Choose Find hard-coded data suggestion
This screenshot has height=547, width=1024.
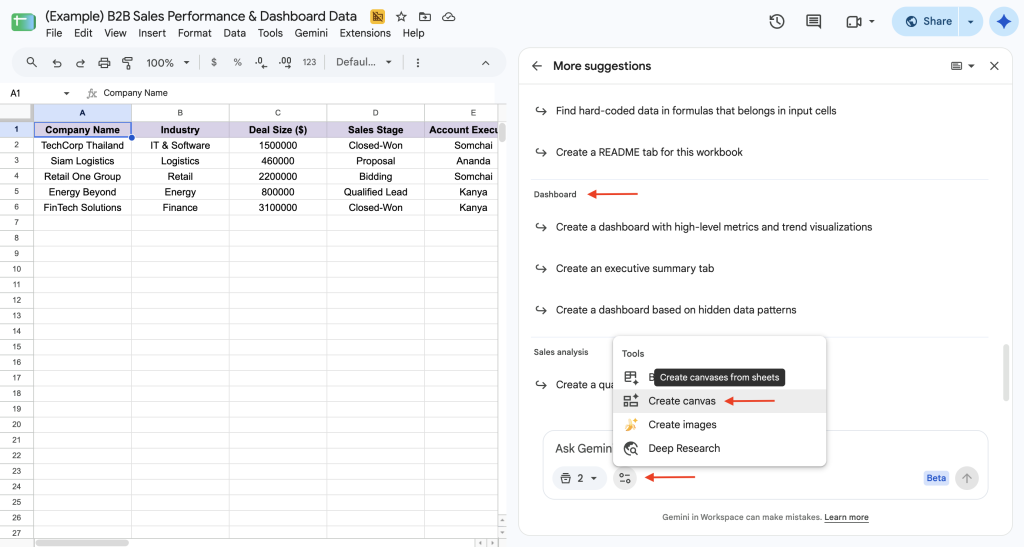(696, 111)
